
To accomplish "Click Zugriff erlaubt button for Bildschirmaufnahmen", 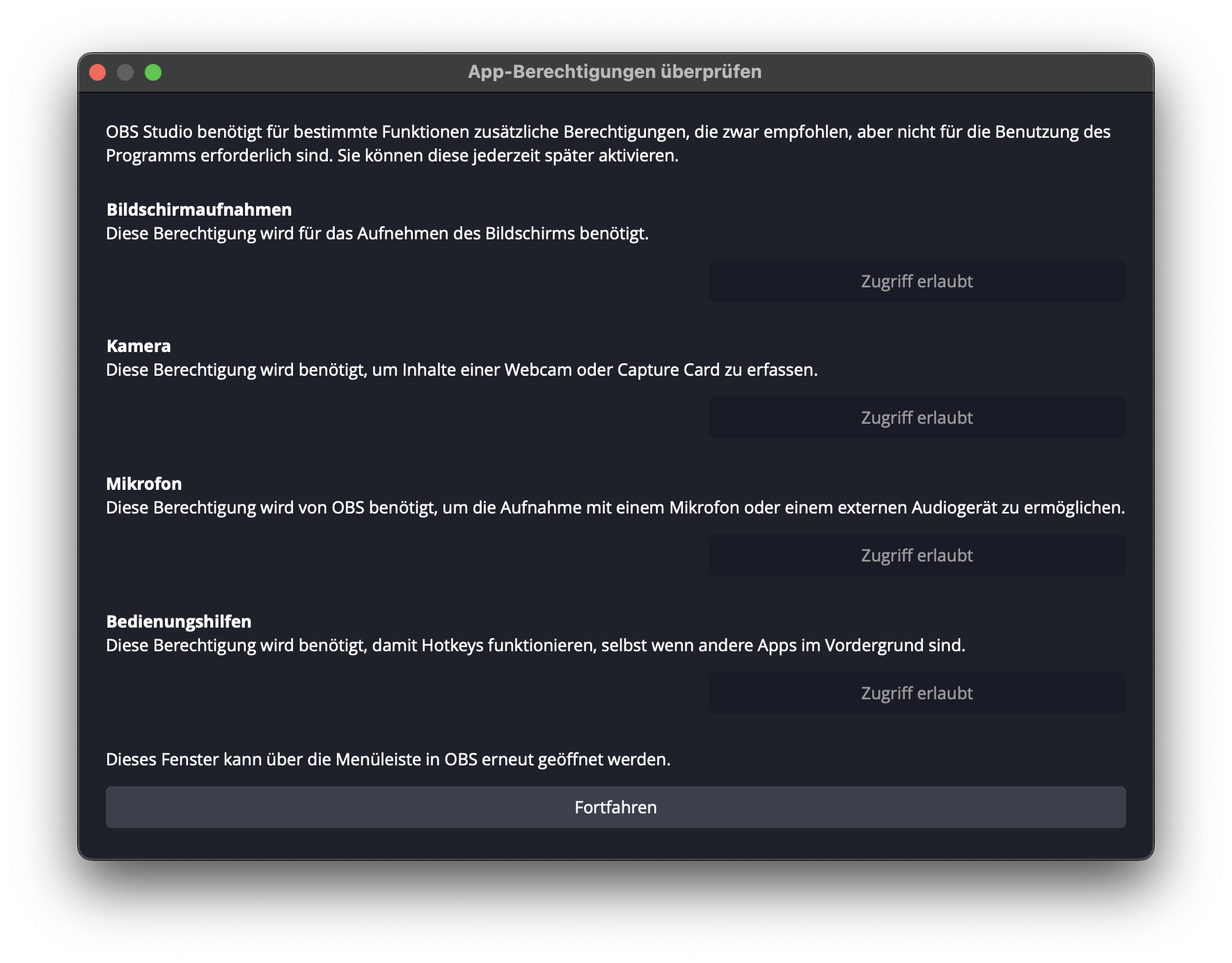I will pos(917,281).
